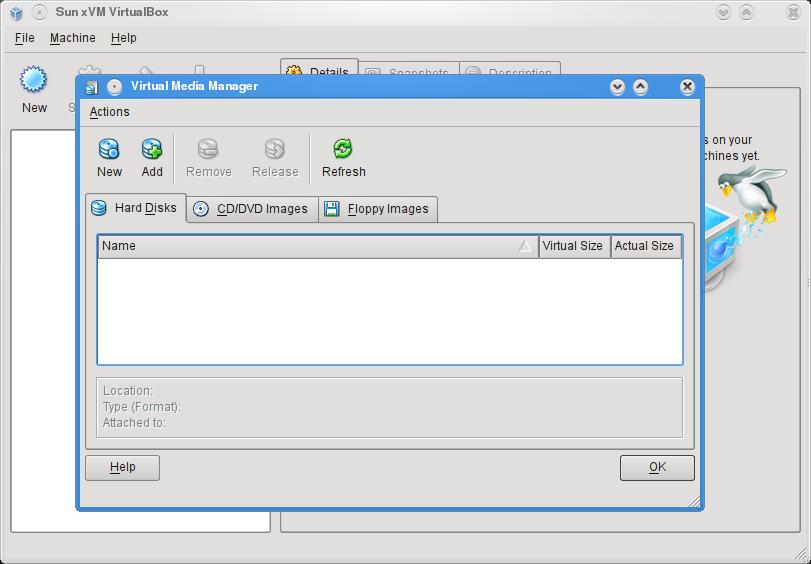Open the Help menu in VirtualBox
The height and width of the screenshot is (564, 811).
pos(124,38)
